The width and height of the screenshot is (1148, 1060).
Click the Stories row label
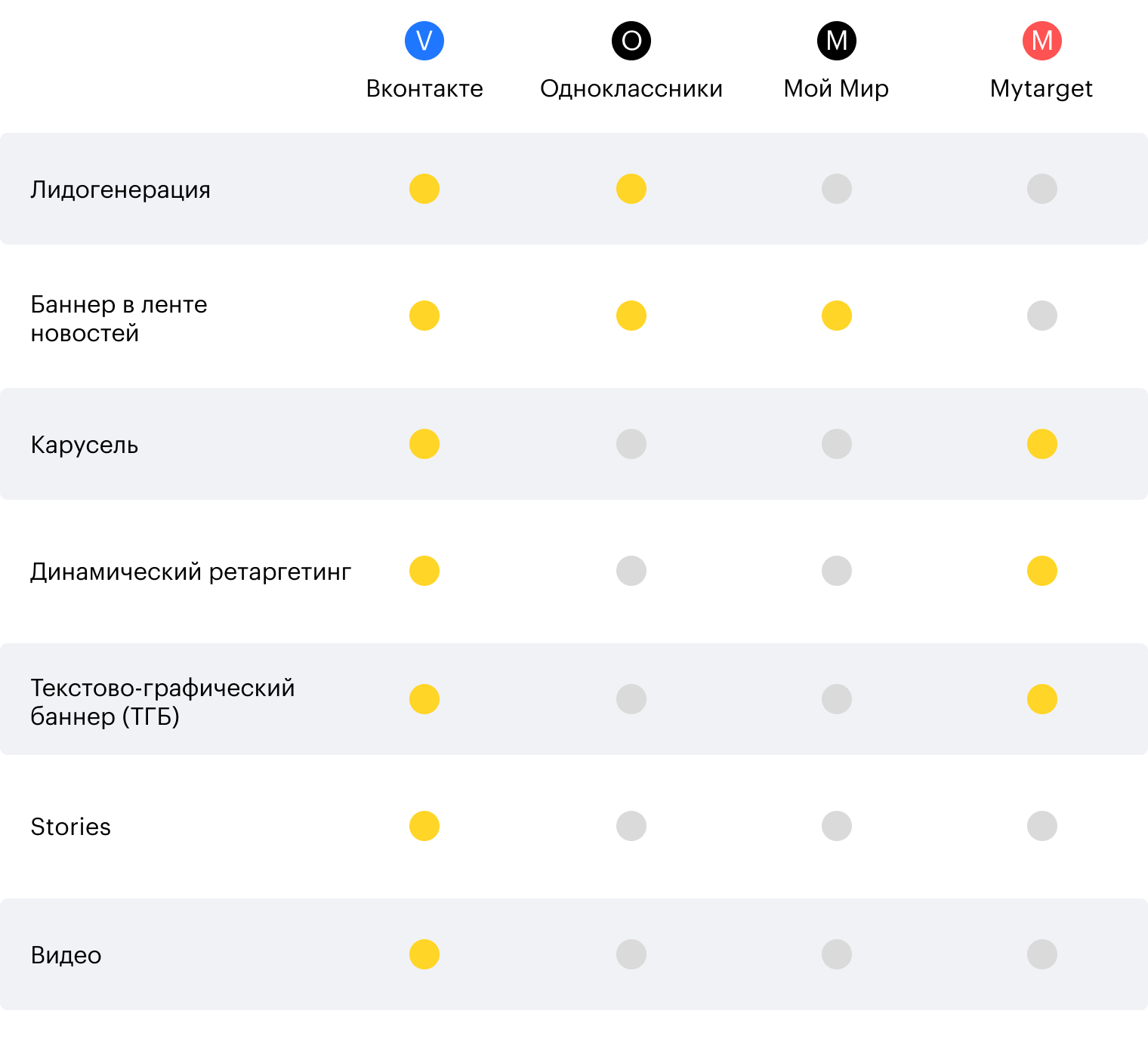point(70,827)
